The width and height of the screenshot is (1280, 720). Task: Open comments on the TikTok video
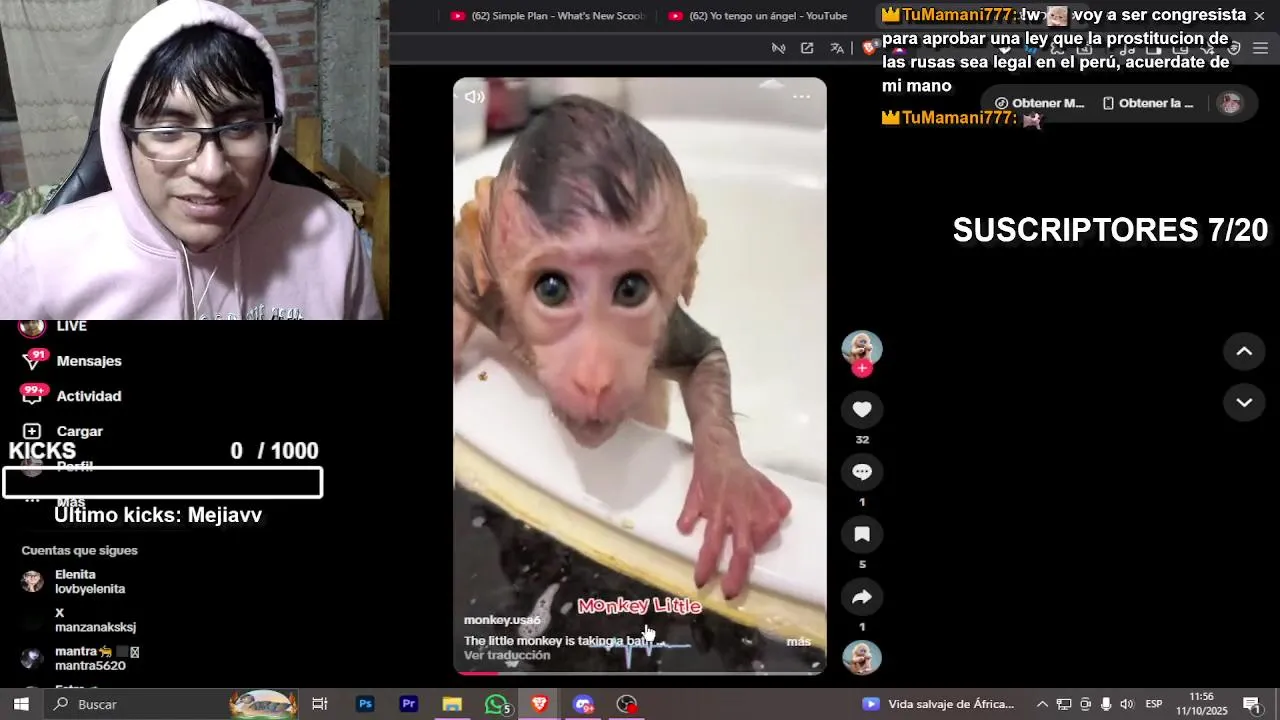tap(862, 472)
